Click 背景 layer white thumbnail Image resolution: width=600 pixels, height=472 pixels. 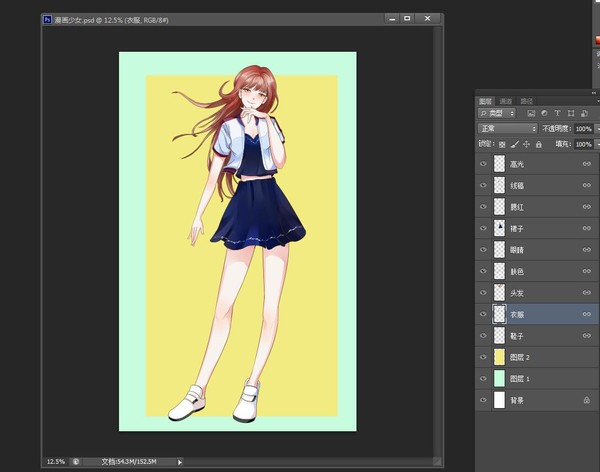click(499, 400)
